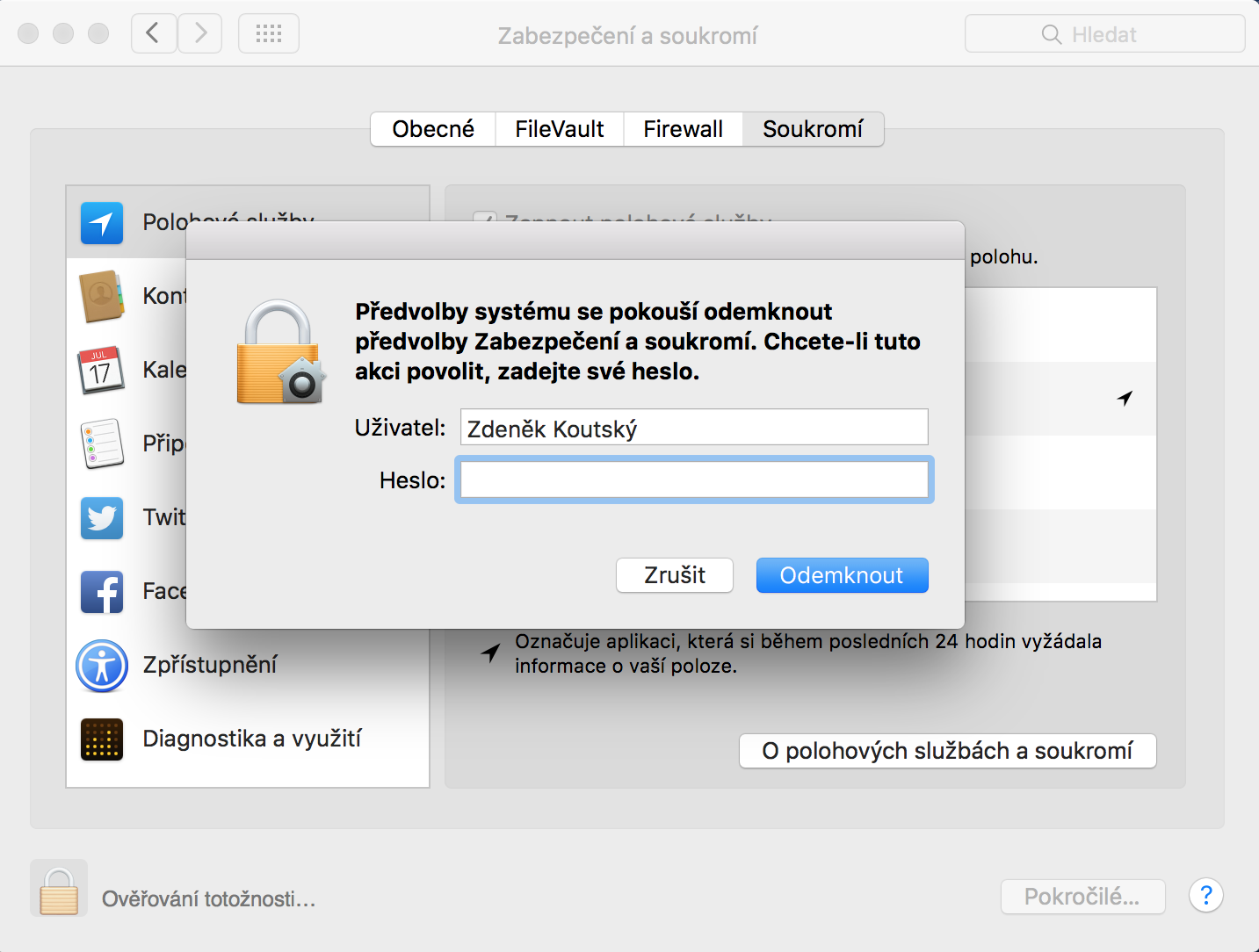Viewport: 1259px width, 952px height.
Task: Go back with the left chevron button
Action: 154,34
